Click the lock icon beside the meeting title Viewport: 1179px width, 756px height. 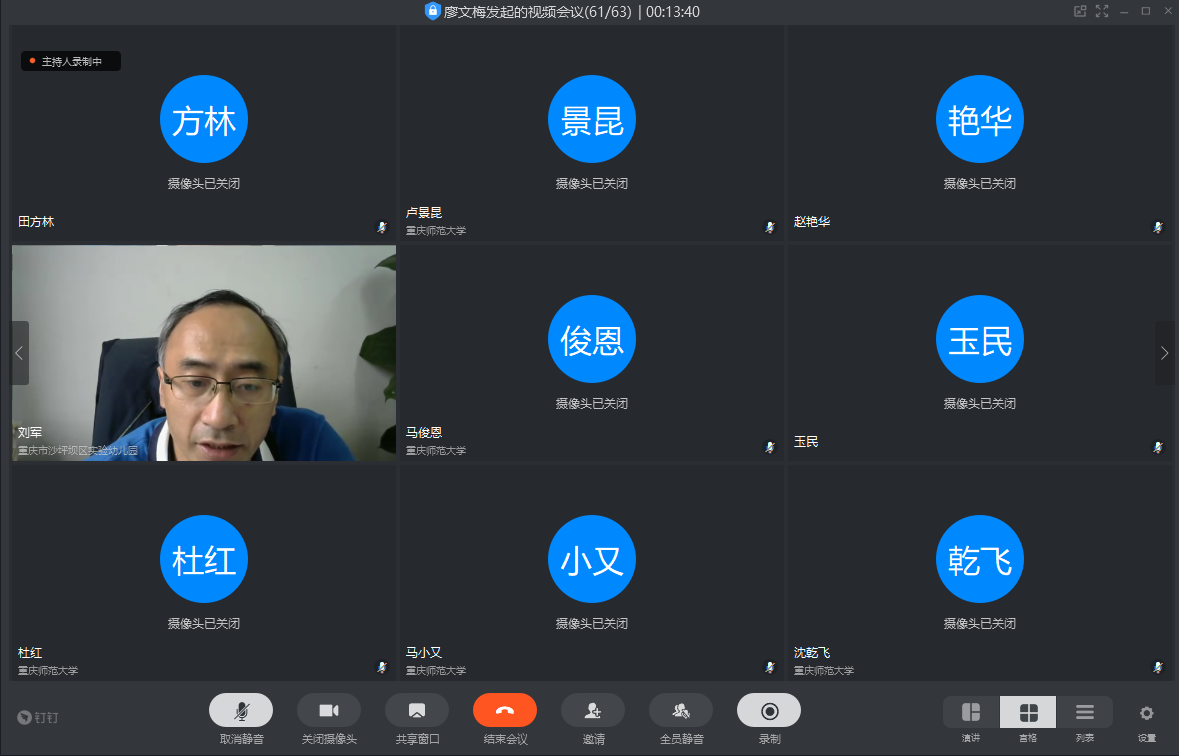pos(432,11)
